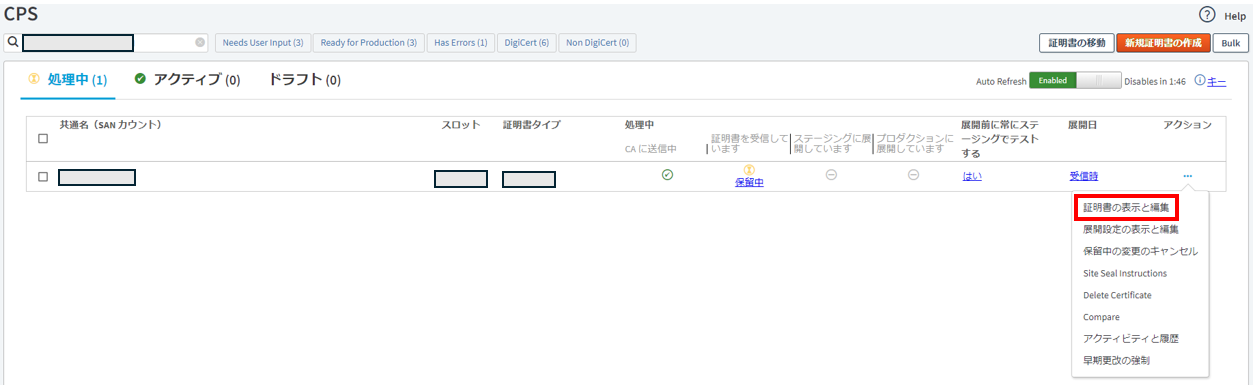Image resolution: width=1253 pixels, height=387 pixels.
Task: Click the production deployment status circle icon
Action: tap(913, 175)
